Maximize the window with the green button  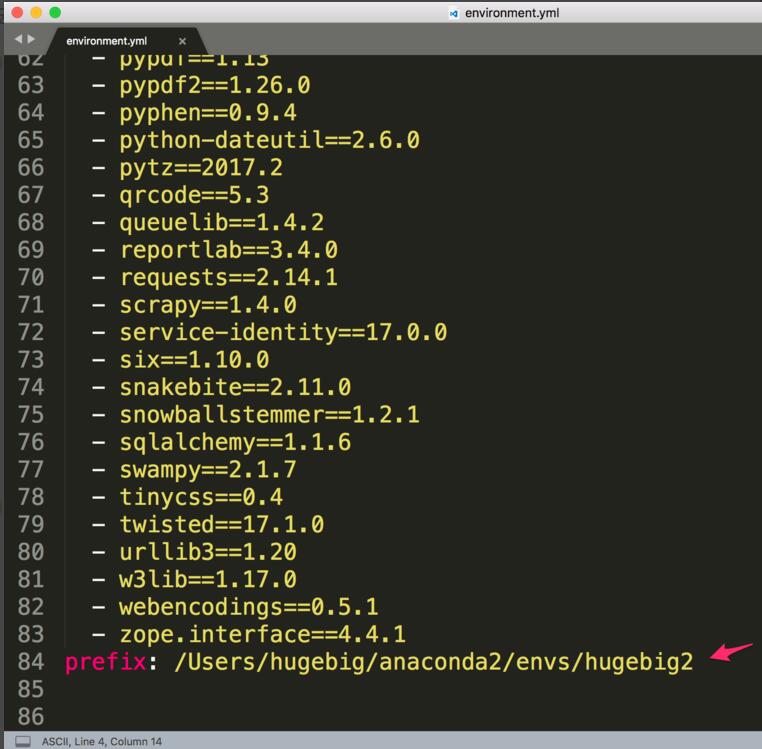tap(55, 13)
